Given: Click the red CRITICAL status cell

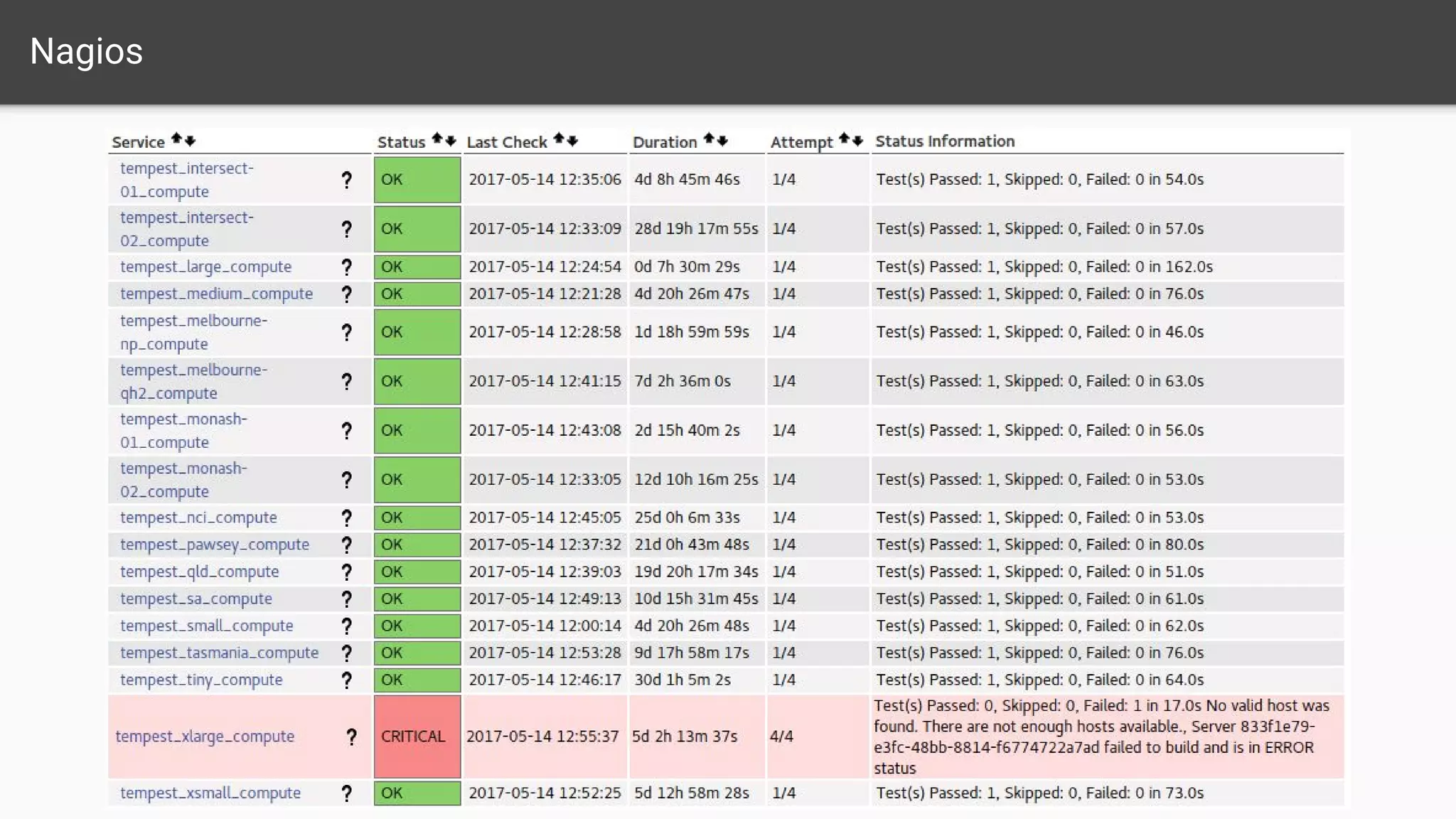Looking at the screenshot, I should click(x=417, y=737).
